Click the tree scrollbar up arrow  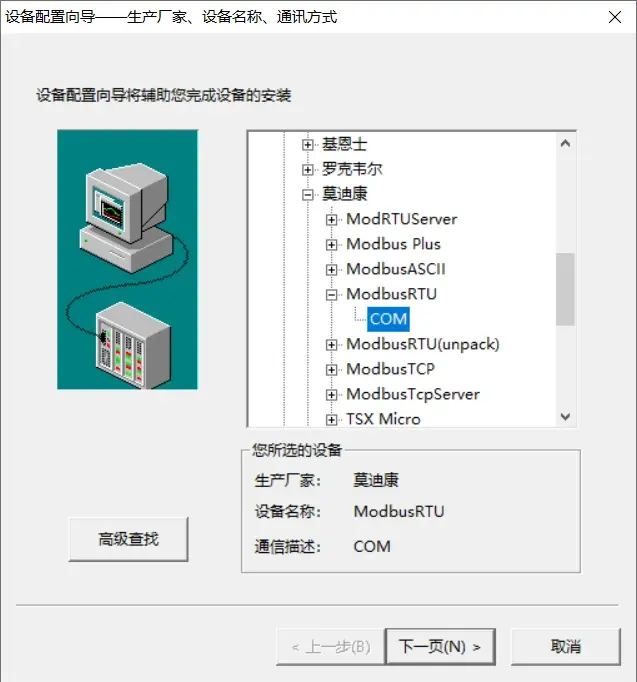tap(565, 144)
